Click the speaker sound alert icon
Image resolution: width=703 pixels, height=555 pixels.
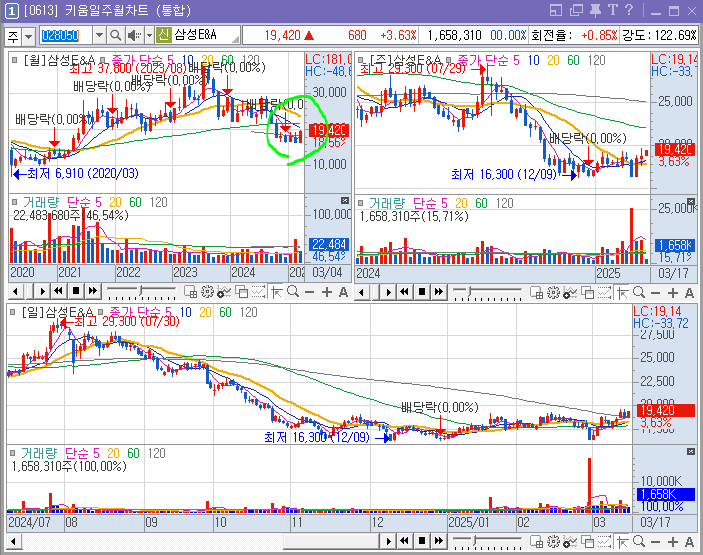point(133,35)
